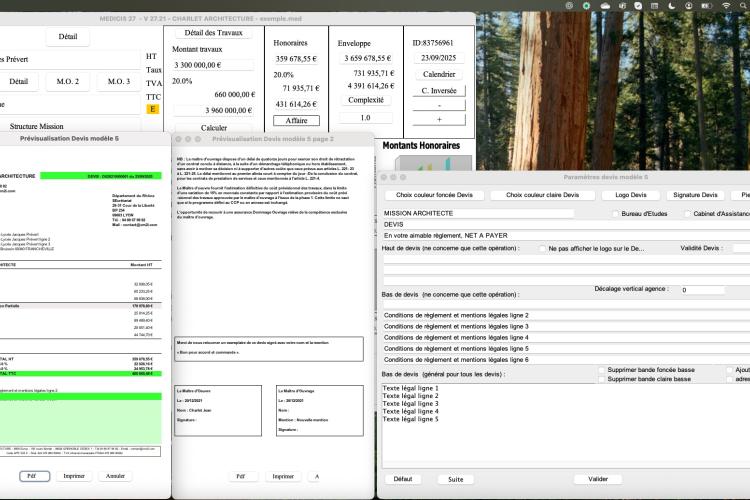This screenshot has height=500, width=750.
Task: Open the Signature Devis button
Action: pos(695,195)
